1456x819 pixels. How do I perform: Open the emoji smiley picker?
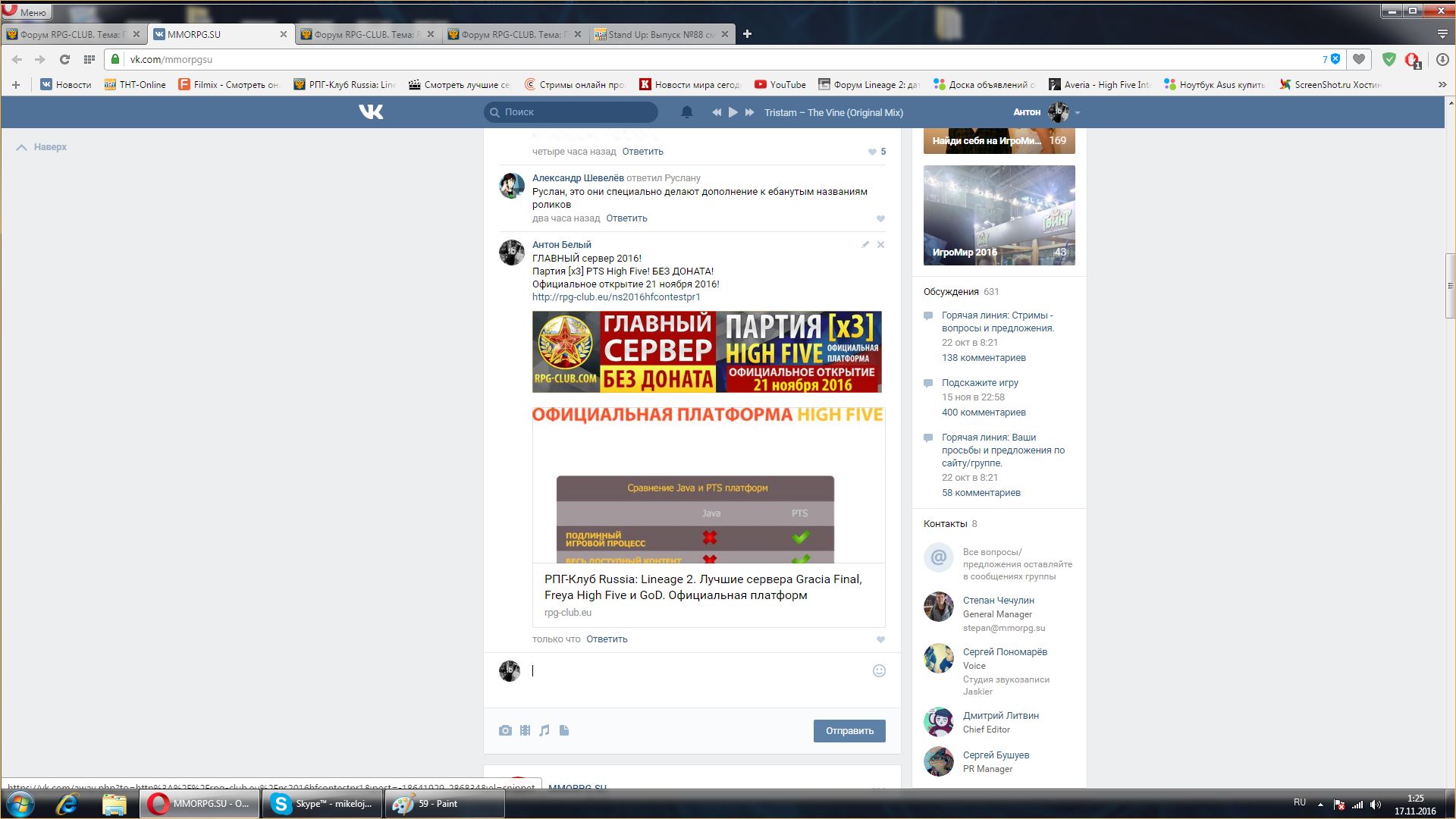click(x=879, y=670)
